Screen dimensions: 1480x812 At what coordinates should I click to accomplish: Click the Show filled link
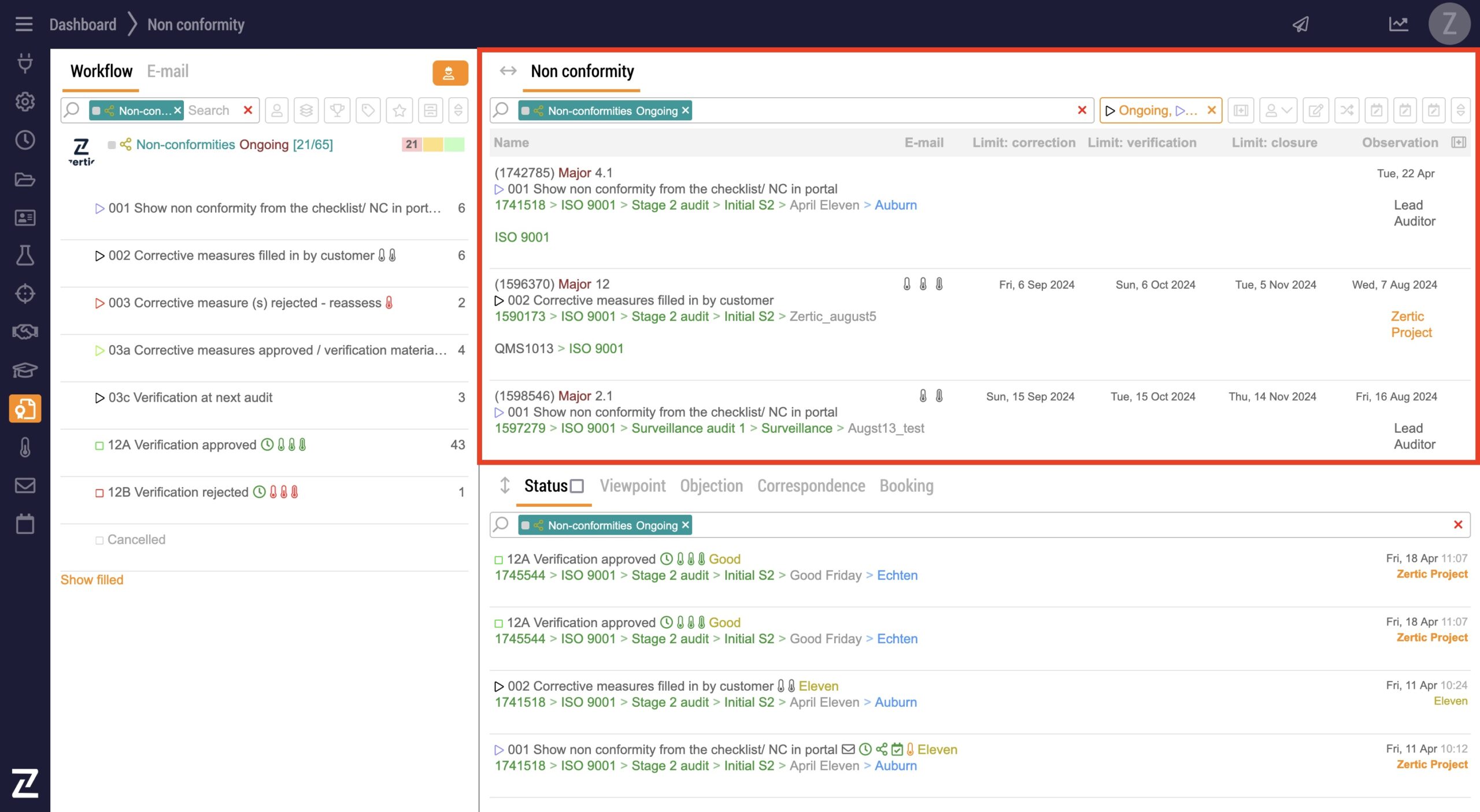(92, 580)
